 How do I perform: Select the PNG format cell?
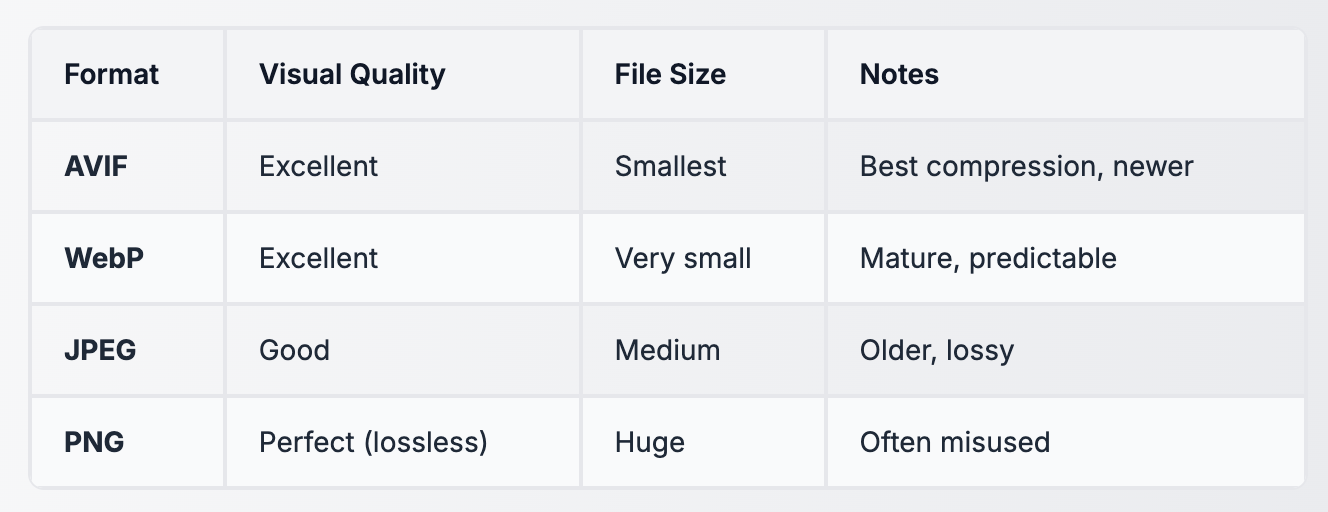pyautogui.click(x=94, y=442)
